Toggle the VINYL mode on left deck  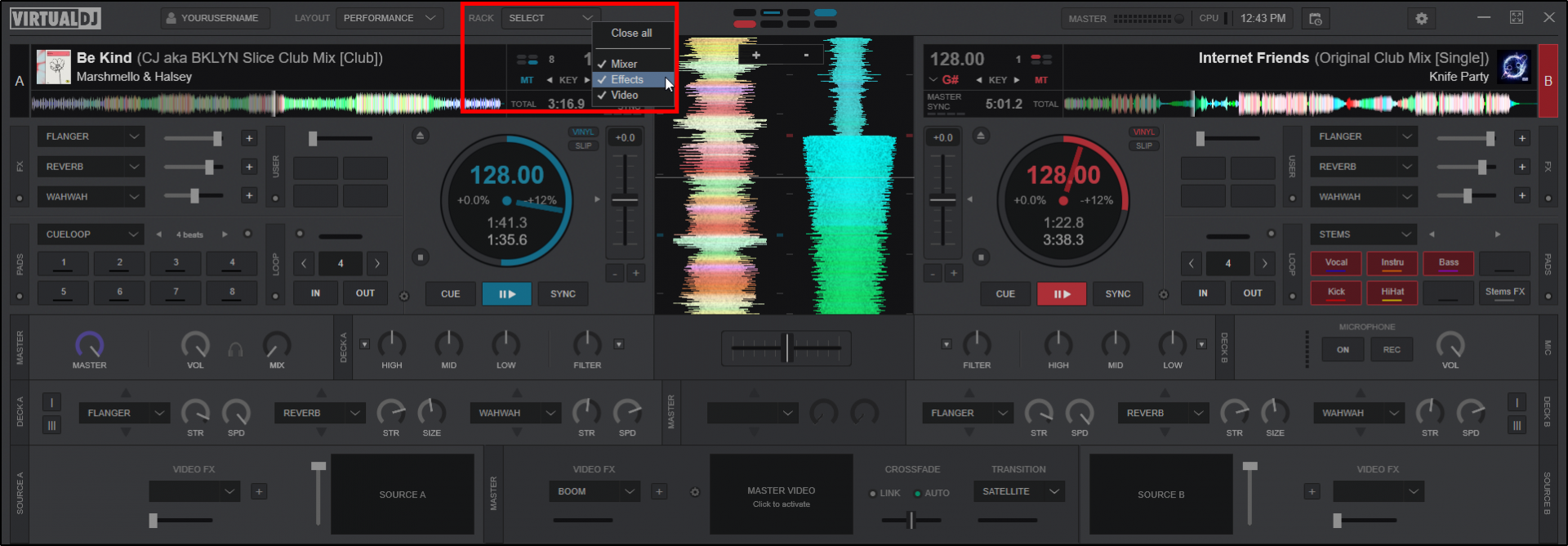[x=582, y=132]
